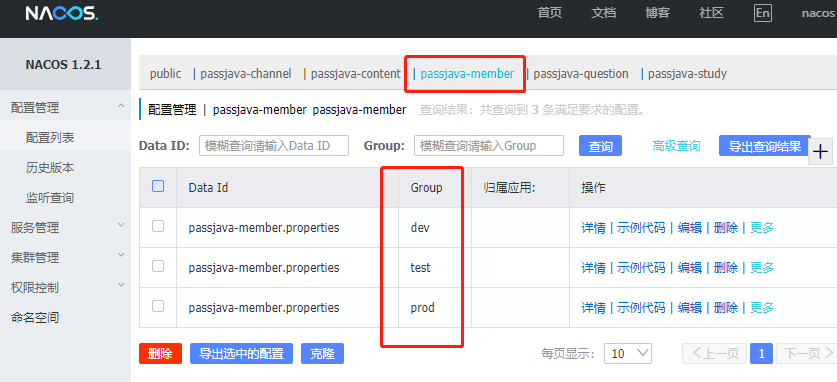Check the prod group row checkbox
Viewport: 837px width, 382px height.
(x=158, y=306)
